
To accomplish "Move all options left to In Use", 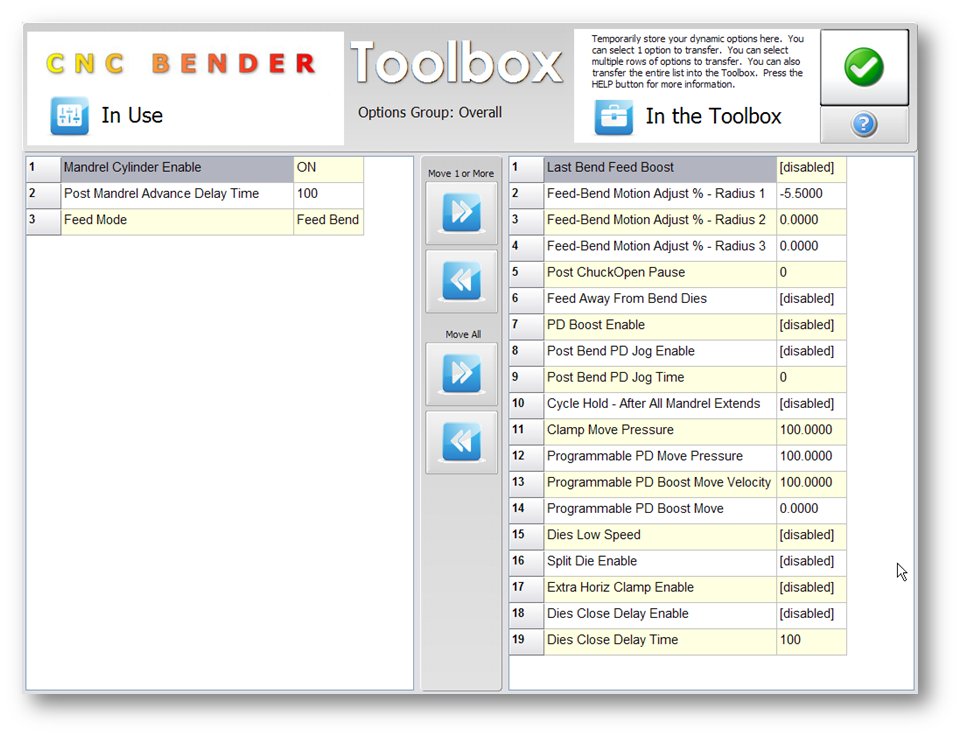I will (461, 441).
